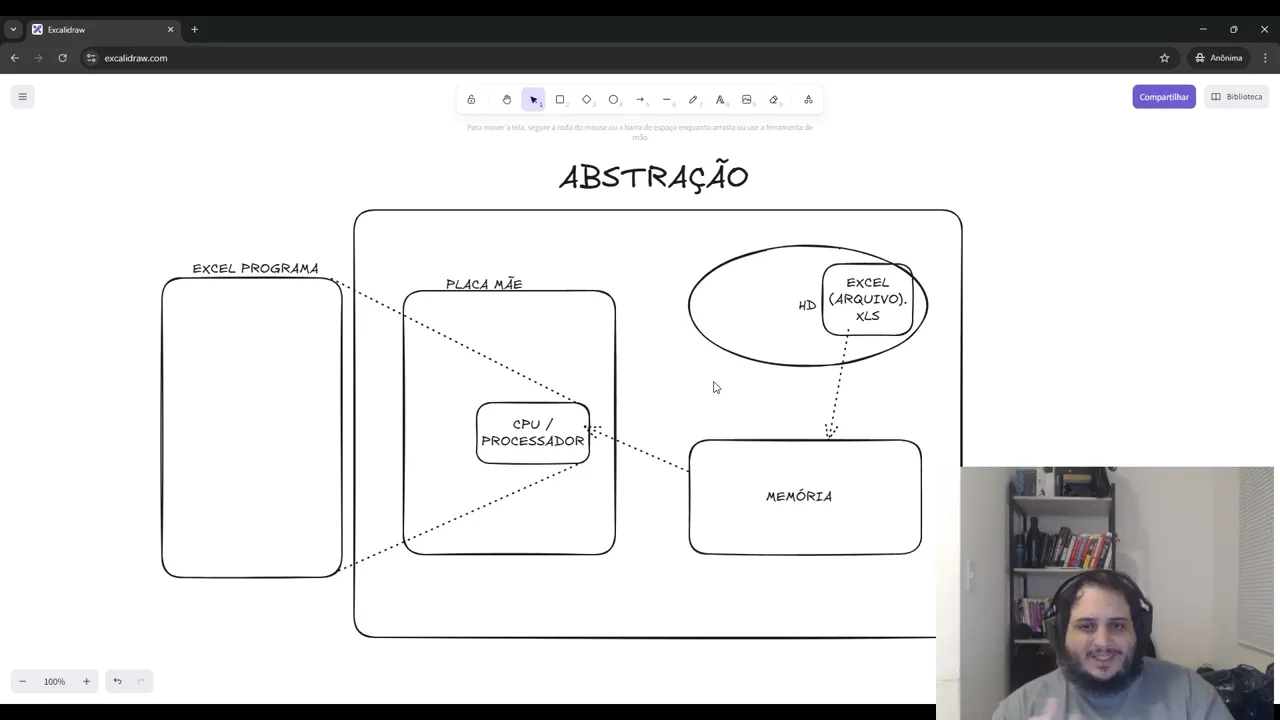Zoom out with the minus button

tap(22, 682)
